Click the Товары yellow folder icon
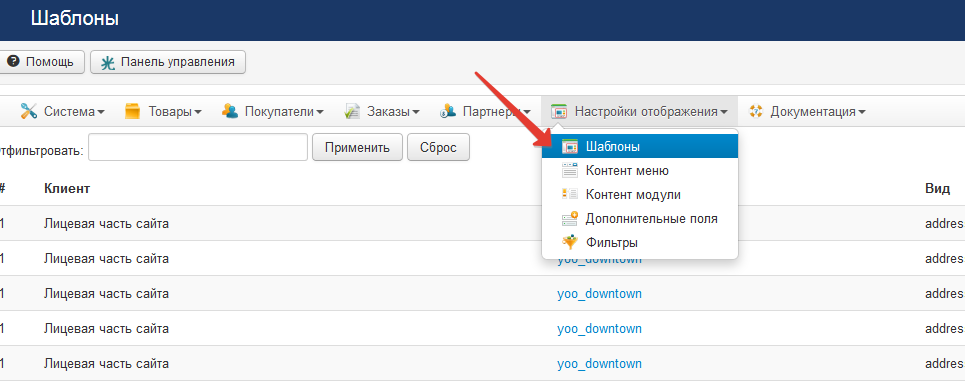Viewport: 965px width, 387px height. [x=132, y=111]
